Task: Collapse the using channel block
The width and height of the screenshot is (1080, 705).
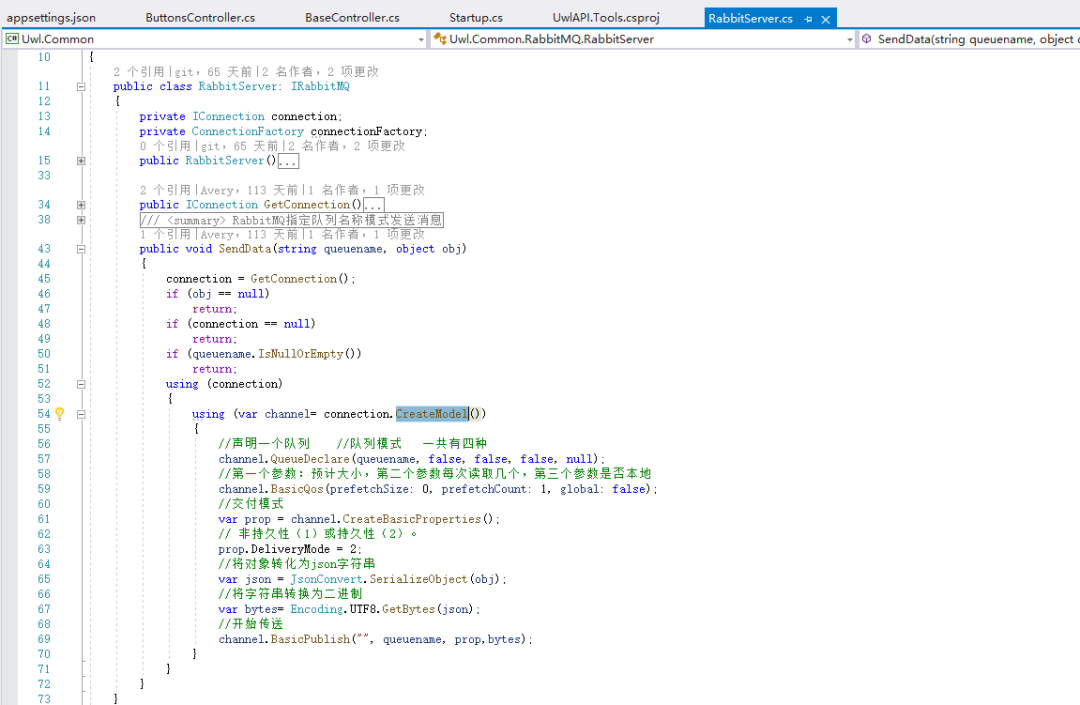Action: pos(81,414)
